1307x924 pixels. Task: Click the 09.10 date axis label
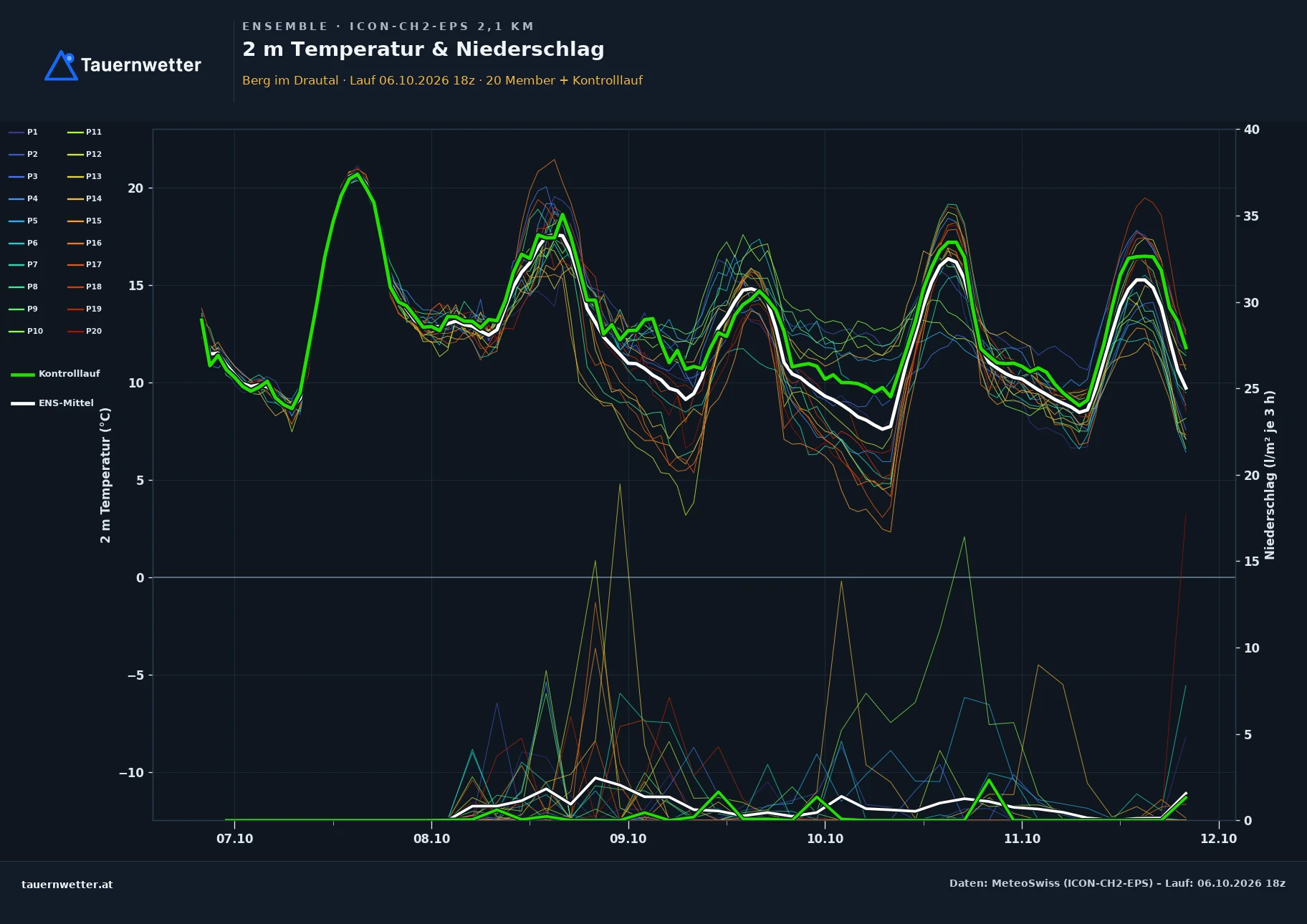[628, 839]
